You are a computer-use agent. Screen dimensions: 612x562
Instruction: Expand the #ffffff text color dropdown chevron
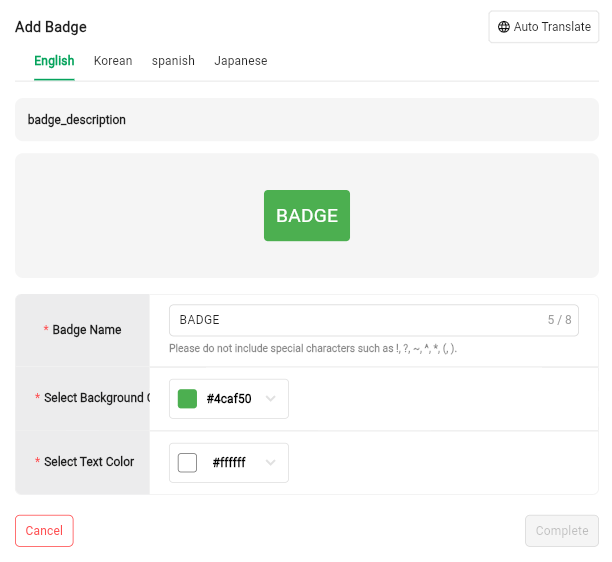[x=270, y=463]
